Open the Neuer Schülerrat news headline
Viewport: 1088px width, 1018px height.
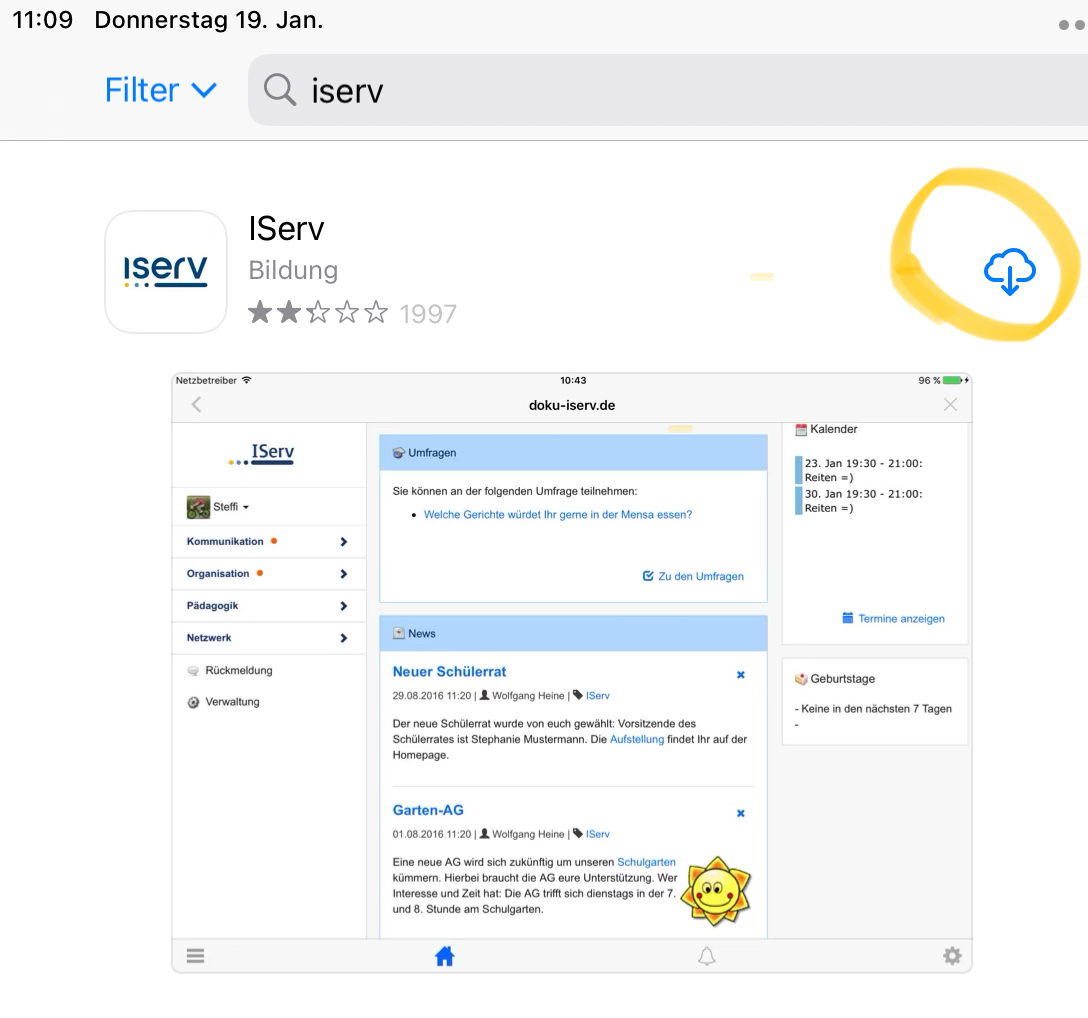449,672
